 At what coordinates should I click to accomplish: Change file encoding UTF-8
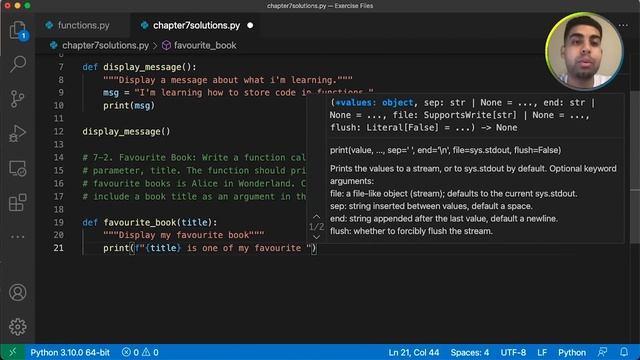tap(513, 352)
